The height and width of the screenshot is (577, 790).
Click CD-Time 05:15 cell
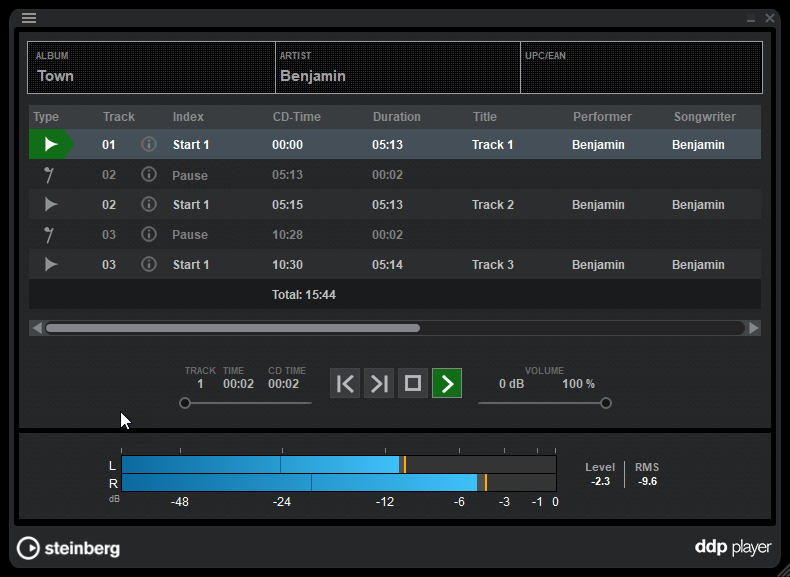288,205
